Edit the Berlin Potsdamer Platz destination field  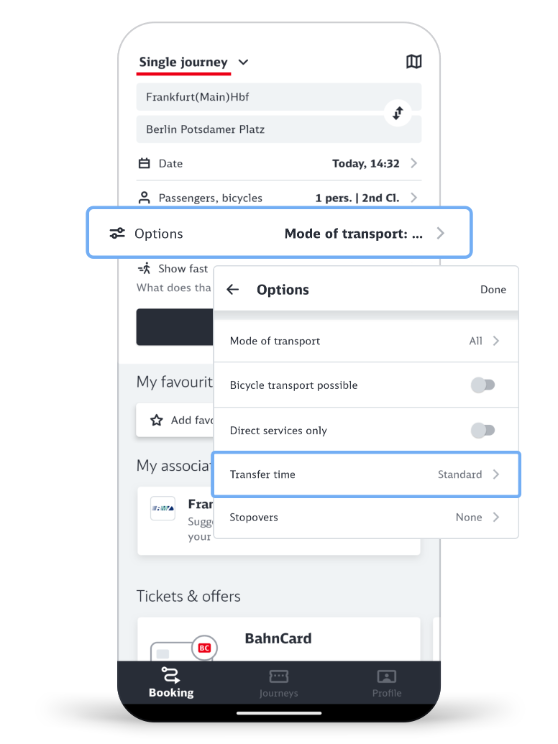pos(279,129)
